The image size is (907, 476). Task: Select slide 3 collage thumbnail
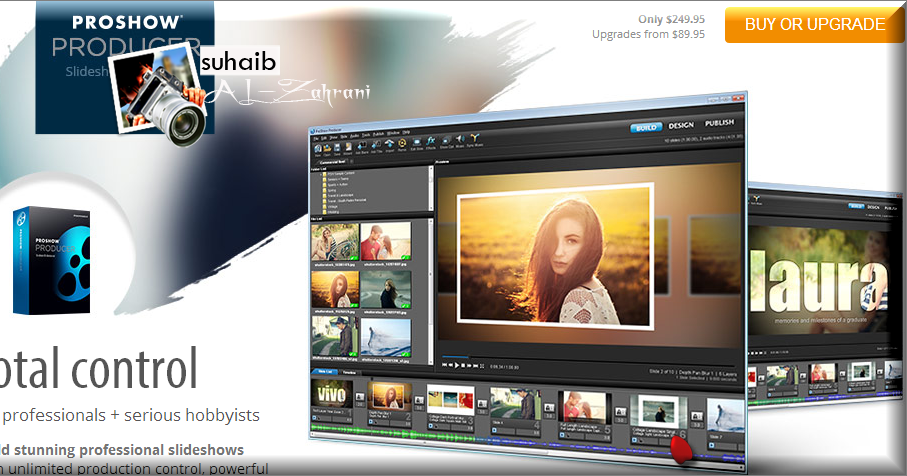pos(451,400)
